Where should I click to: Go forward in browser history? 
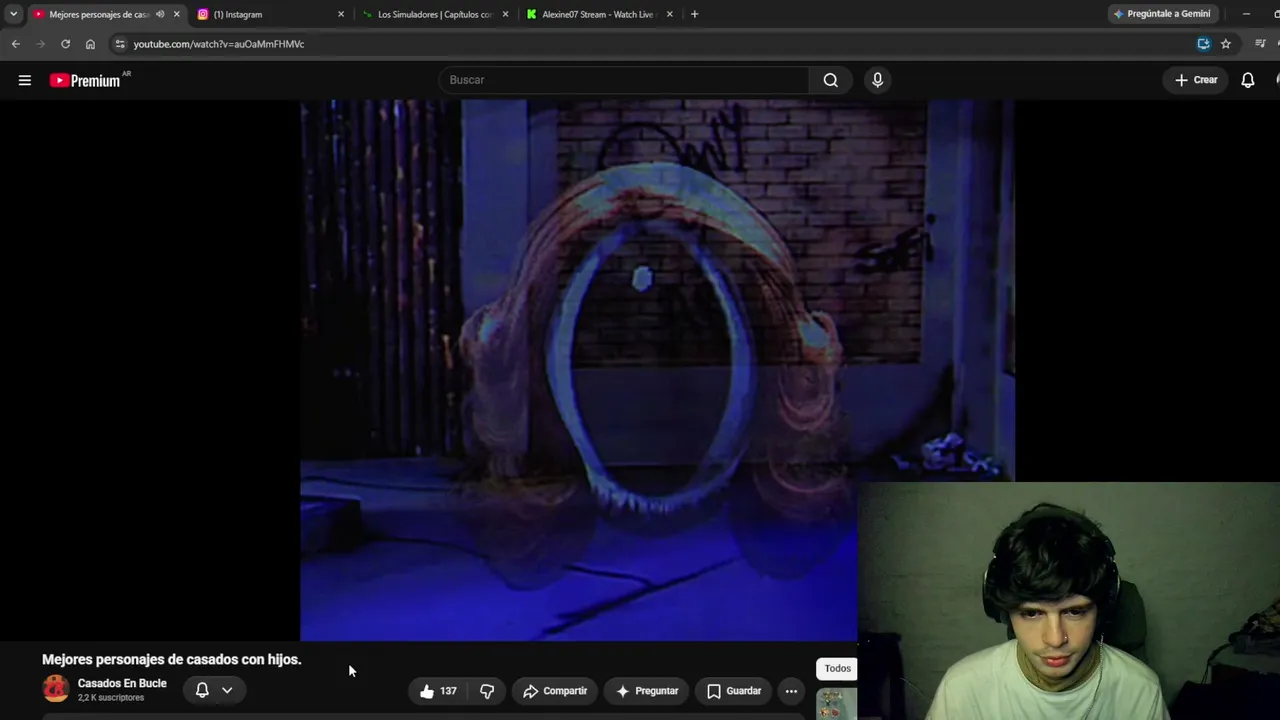[x=41, y=44]
